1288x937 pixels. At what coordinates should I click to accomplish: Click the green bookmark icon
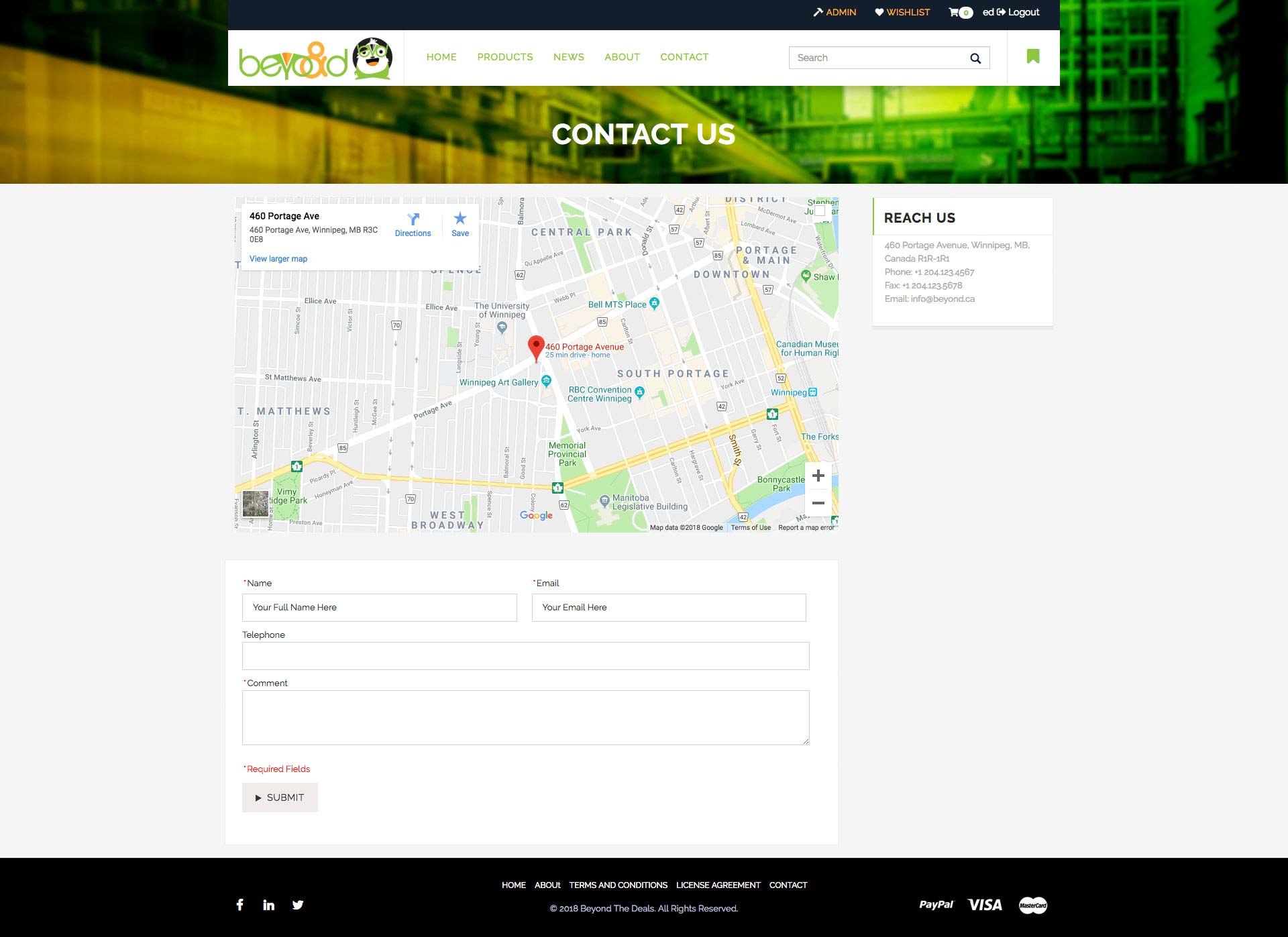tap(1033, 56)
